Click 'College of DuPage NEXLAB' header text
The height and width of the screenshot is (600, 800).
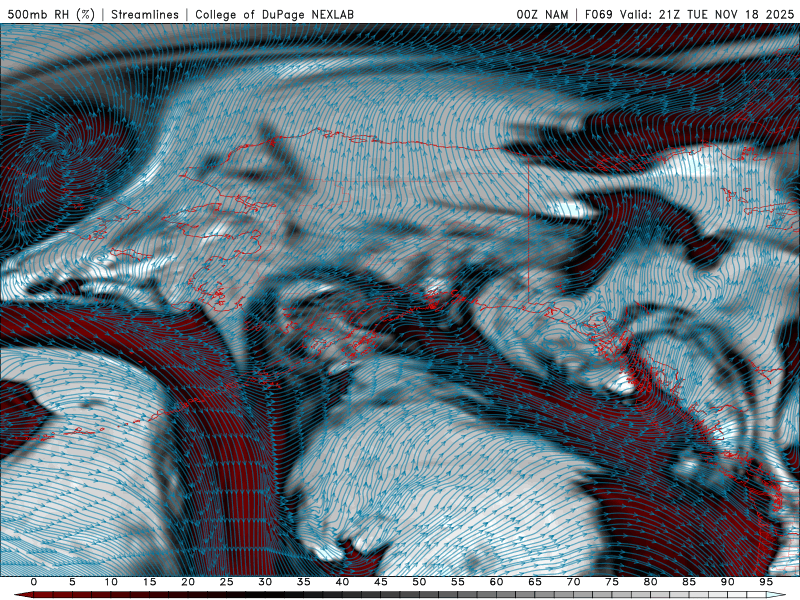274,14
